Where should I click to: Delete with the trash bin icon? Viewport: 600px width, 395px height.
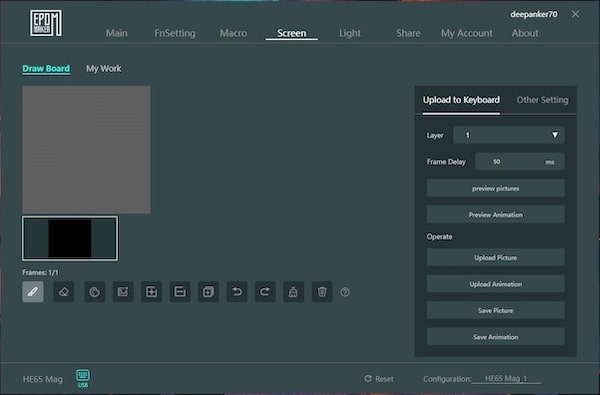click(x=322, y=292)
